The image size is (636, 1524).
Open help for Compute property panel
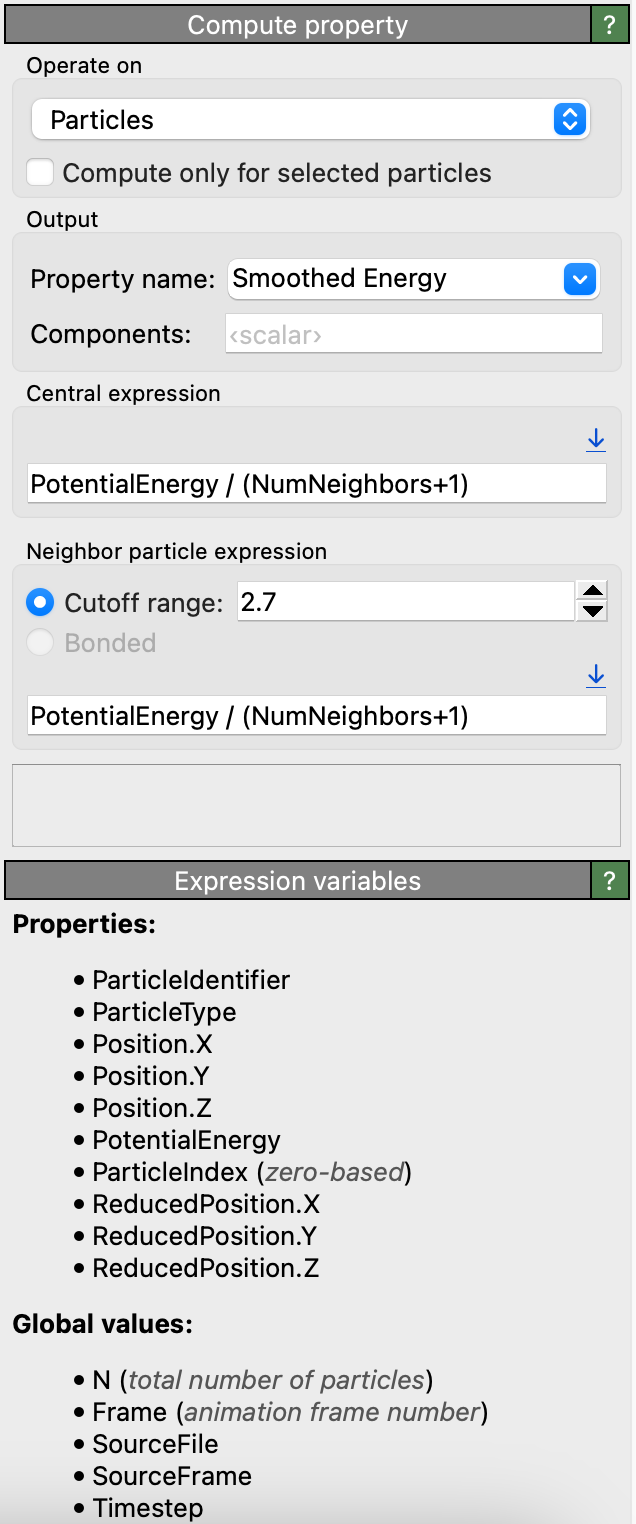coord(609,26)
